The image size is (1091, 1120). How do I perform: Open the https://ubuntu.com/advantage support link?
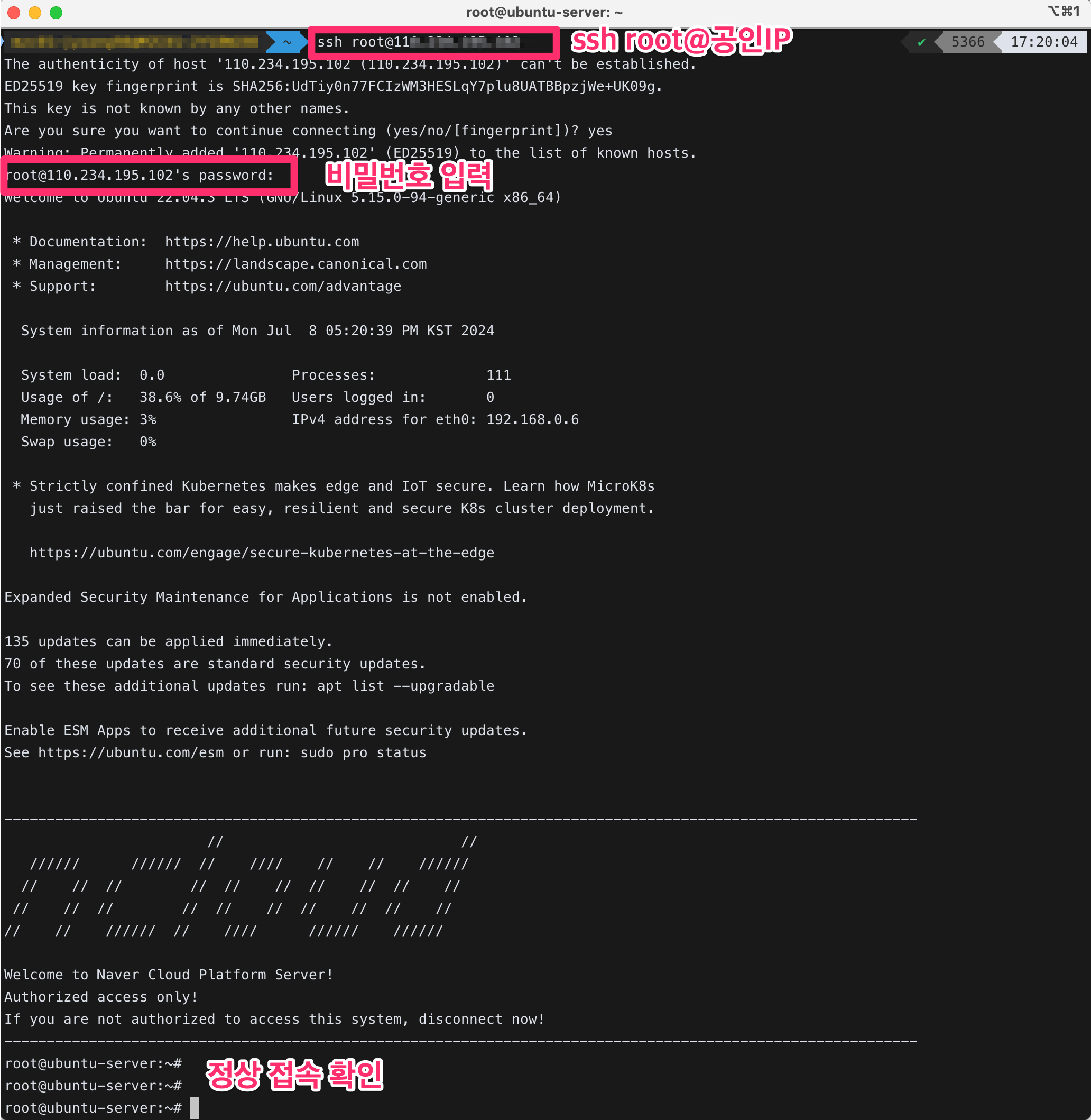pyautogui.click(x=283, y=287)
